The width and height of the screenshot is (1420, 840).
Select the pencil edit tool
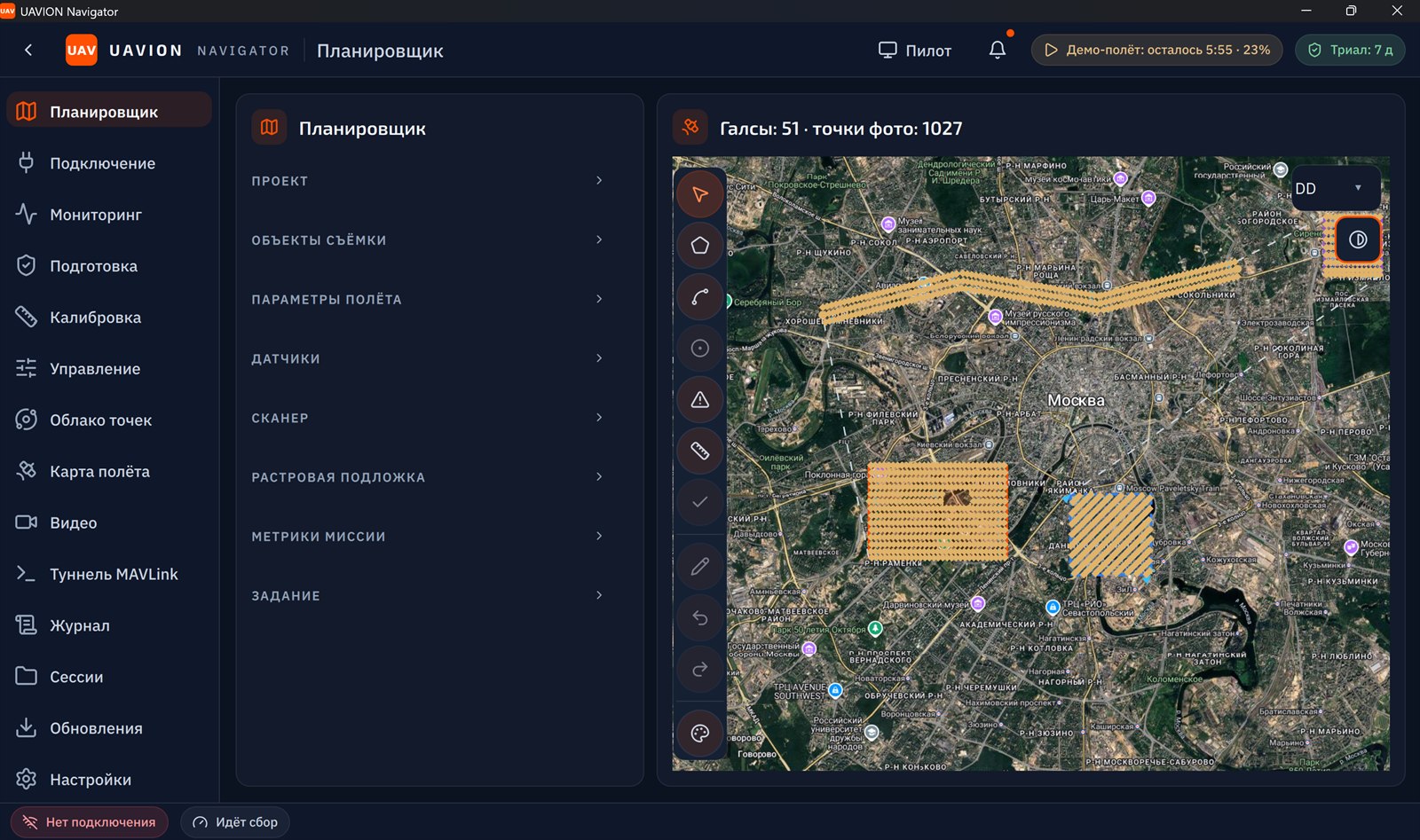(700, 566)
